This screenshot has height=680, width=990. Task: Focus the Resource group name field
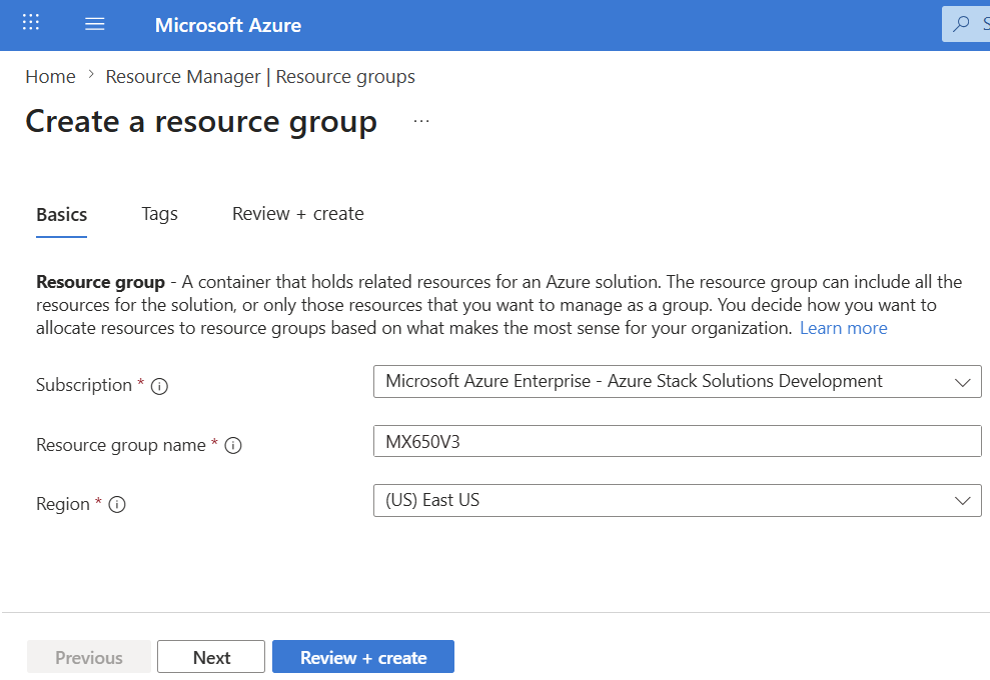click(x=677, y=441)
